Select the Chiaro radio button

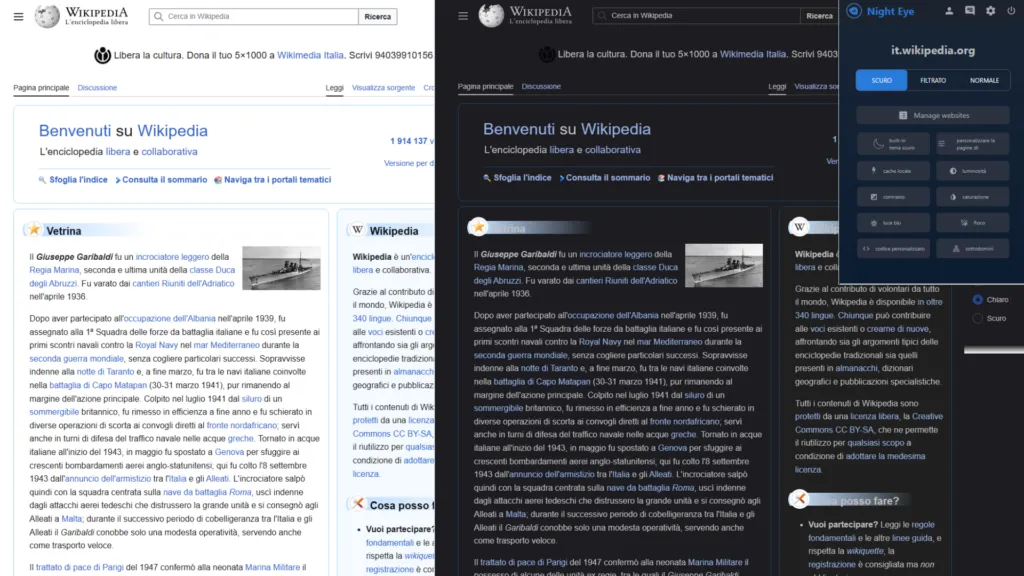tap(976, 298)
